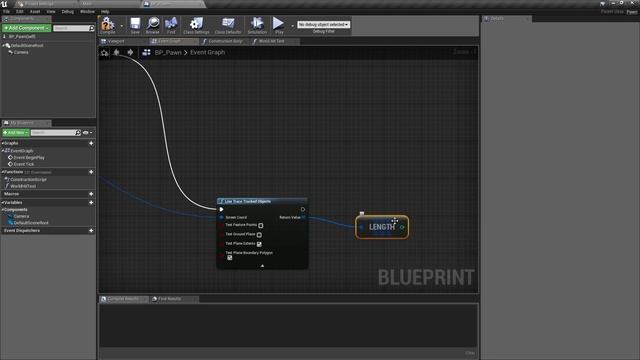Collapse the Graphs section

tap(3, 143)
